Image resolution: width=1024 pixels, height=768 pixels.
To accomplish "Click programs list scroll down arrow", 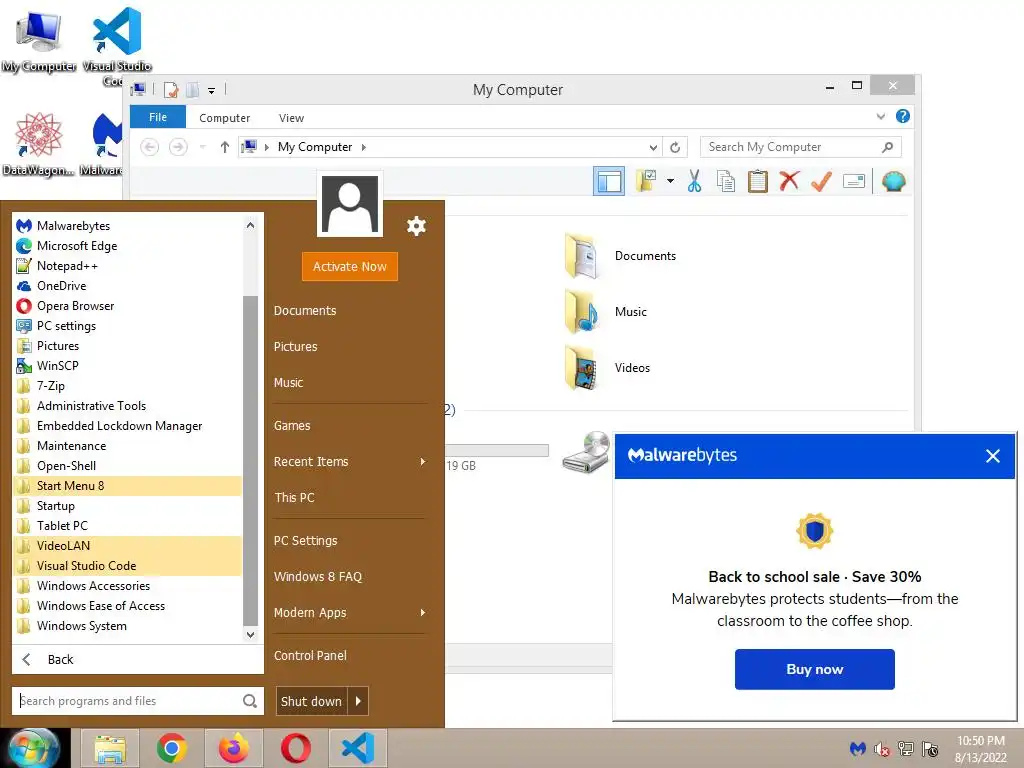I will (x=250, y=634).
